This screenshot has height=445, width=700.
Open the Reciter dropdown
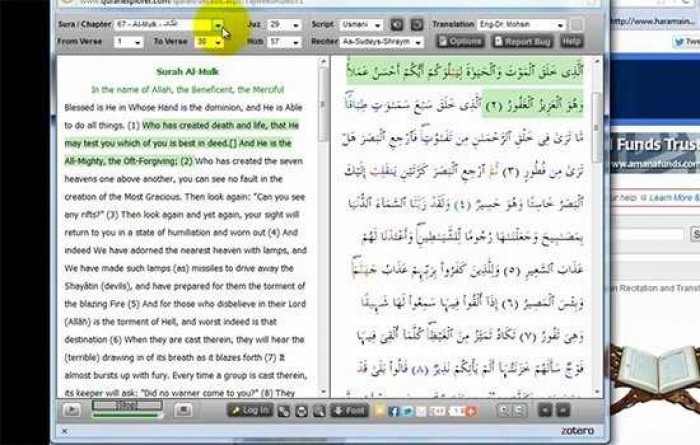pyautogui.click(x=381, y=42)
